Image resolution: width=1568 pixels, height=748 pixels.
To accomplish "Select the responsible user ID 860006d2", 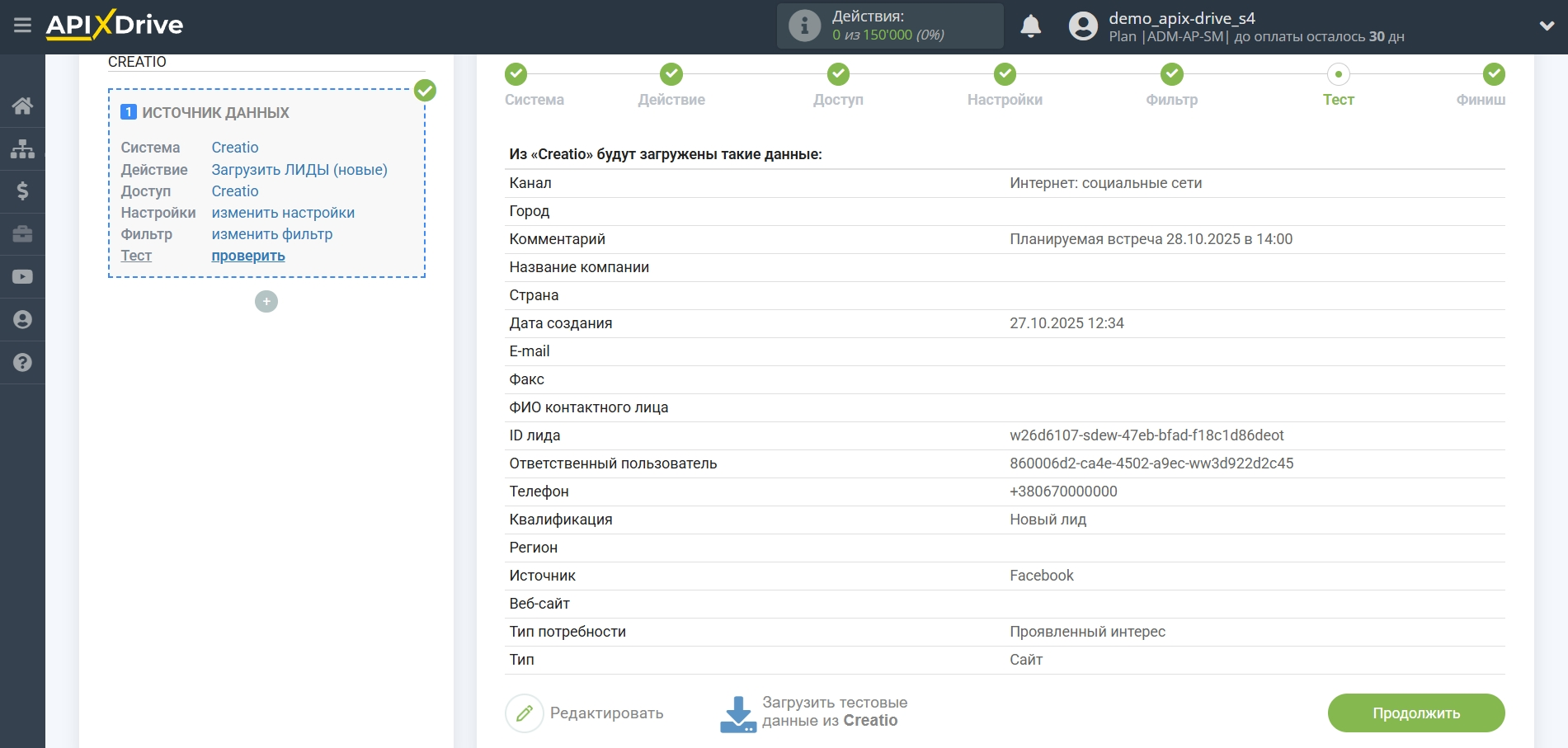I will [1151, 463].
